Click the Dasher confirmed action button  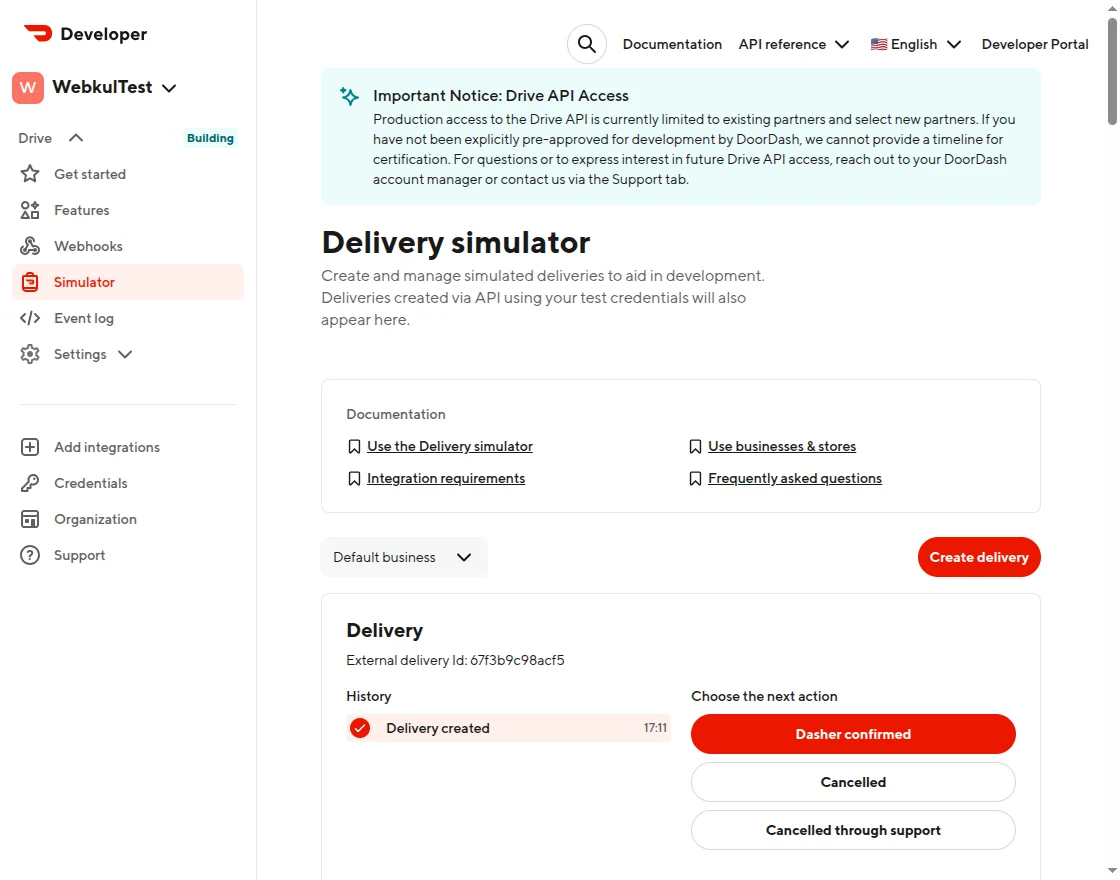click(853, 734)
